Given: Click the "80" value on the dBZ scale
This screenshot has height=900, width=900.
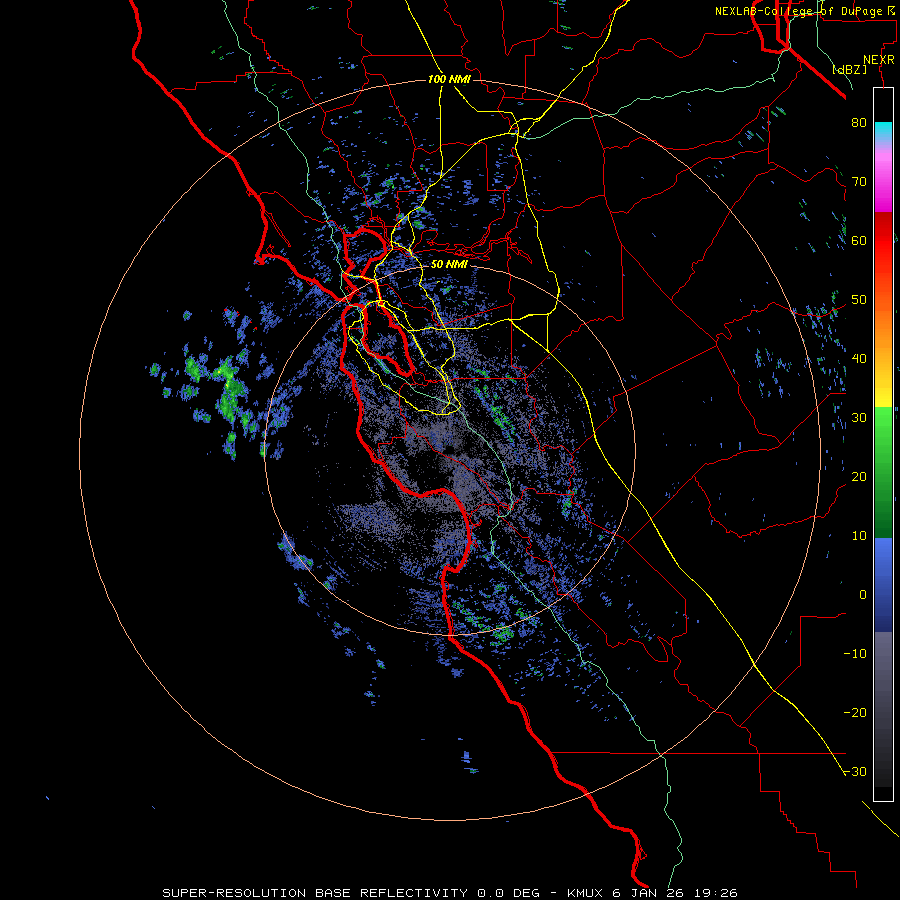Looking at the screenshot, I should [859, 123].
